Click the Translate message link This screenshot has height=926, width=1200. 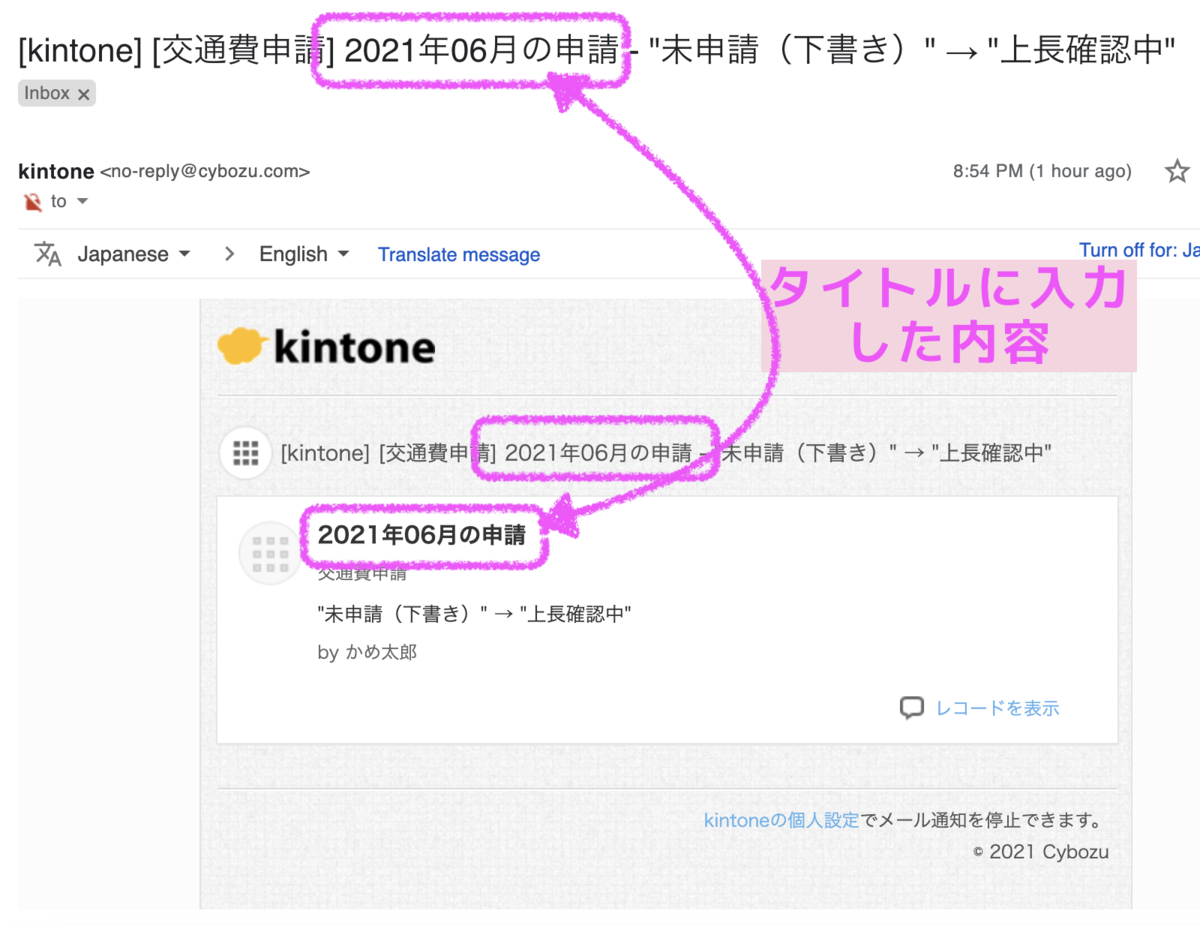point(459,255)
